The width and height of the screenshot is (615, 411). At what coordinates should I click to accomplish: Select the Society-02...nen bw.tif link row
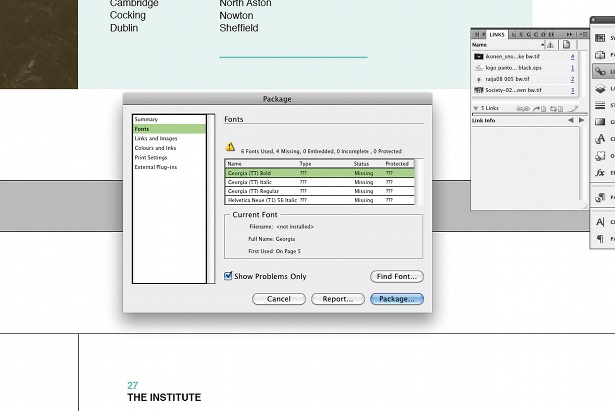(524, 90)
